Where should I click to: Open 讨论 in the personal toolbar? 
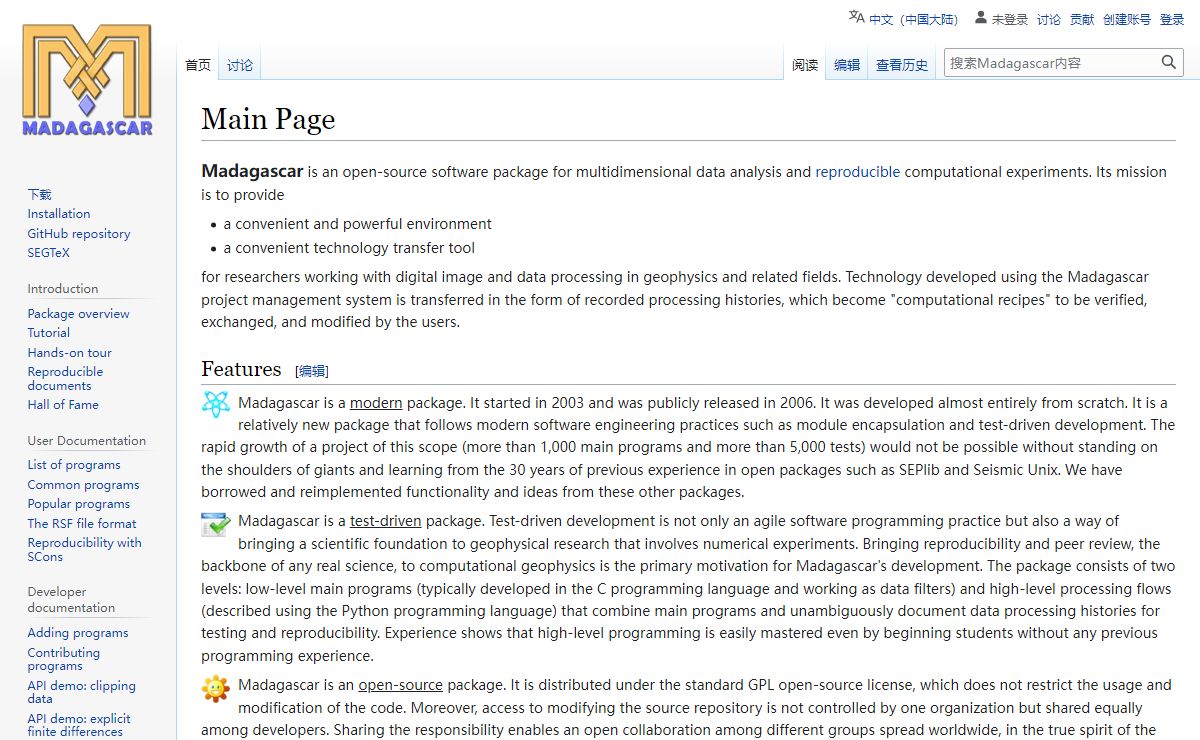tap(1049, 19)
